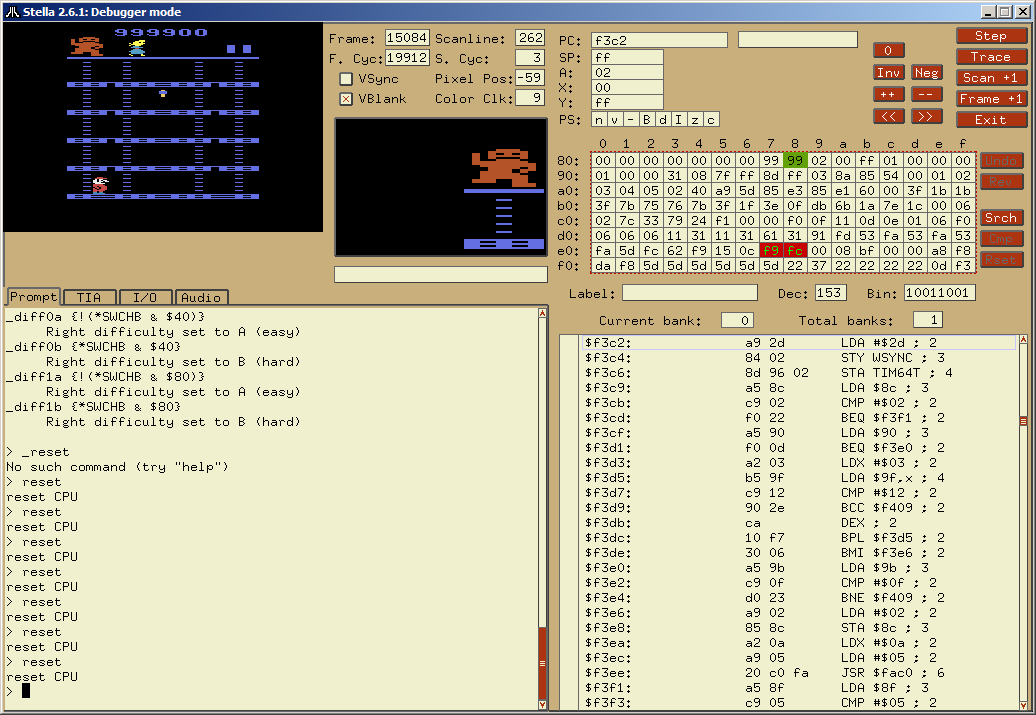This screenshot has width=1036, height=715.
Task: Click the Neg button
Action: [x=926, y=73]
